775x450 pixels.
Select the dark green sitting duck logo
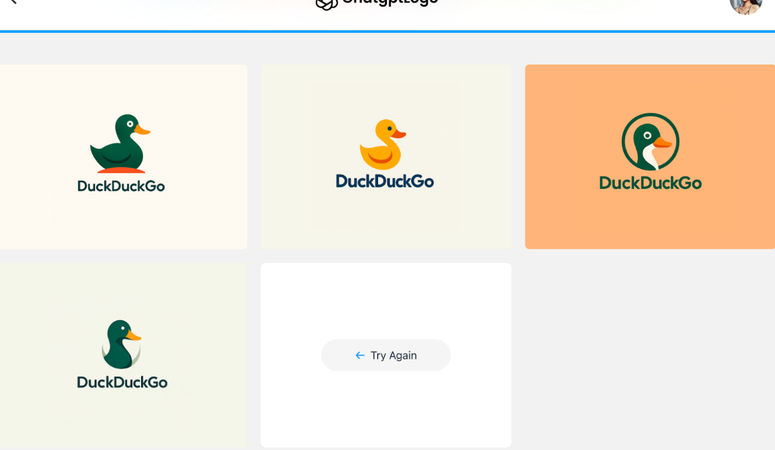[123, 157]
